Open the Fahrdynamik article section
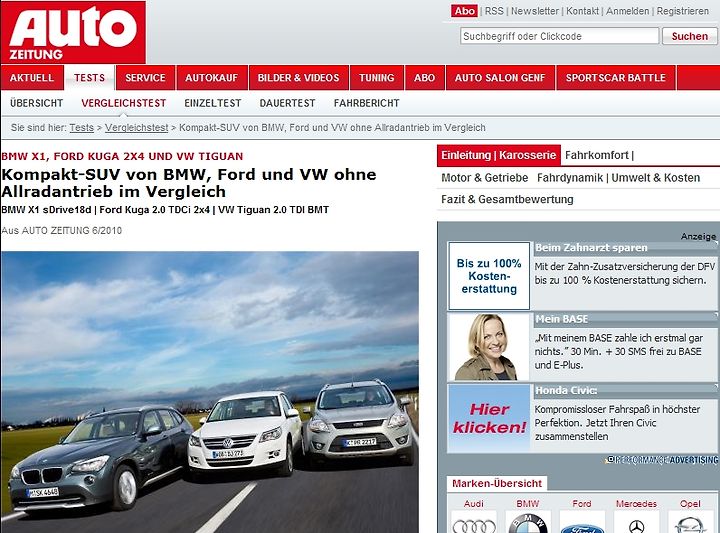720x533 pixels. (570, 178)
